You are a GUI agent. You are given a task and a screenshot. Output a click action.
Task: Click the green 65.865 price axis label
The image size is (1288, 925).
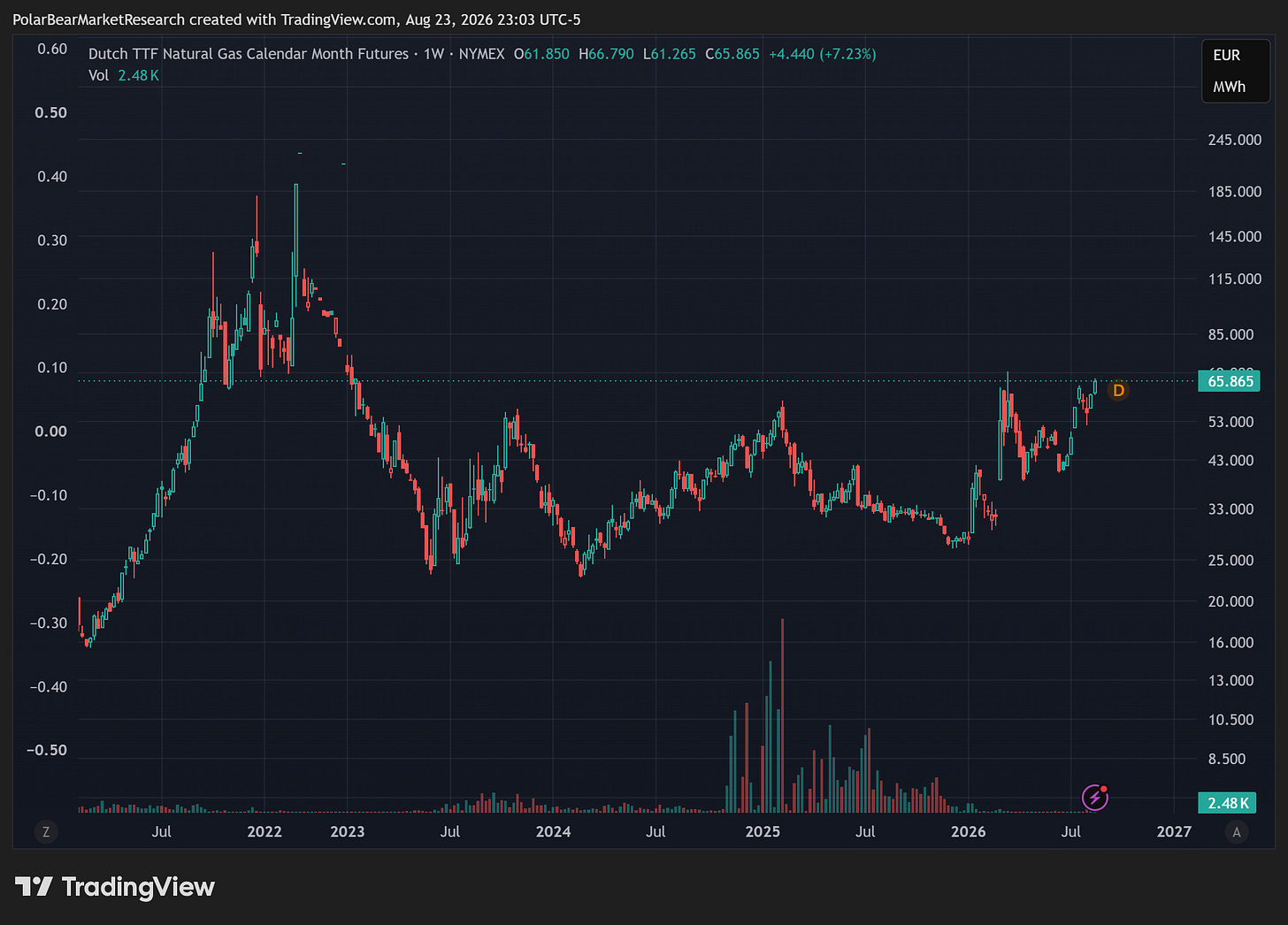(1230, 381)
